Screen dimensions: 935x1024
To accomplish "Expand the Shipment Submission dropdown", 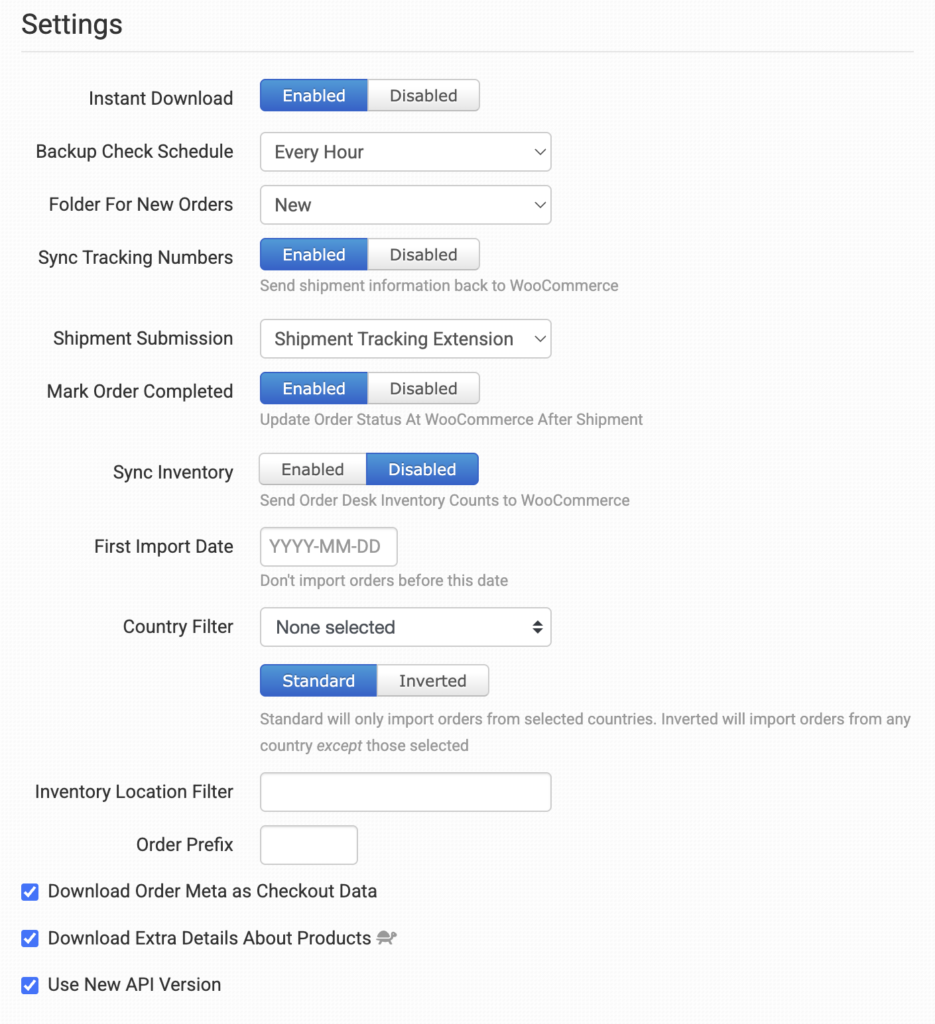I will 405,339.
